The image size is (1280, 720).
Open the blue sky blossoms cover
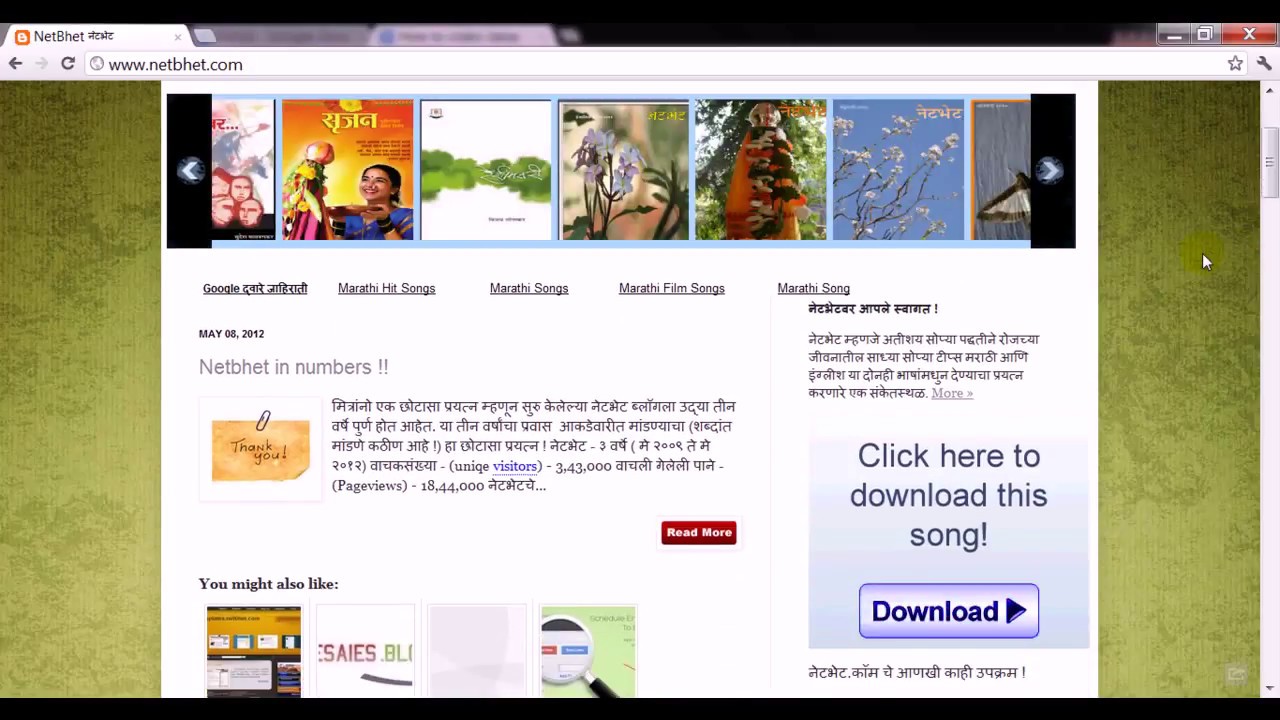coord(898,170)
